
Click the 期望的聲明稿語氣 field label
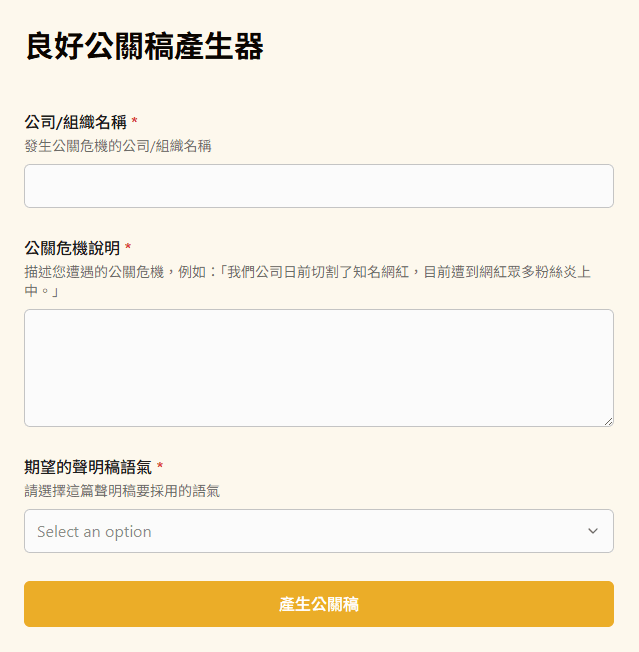(88, 467)
